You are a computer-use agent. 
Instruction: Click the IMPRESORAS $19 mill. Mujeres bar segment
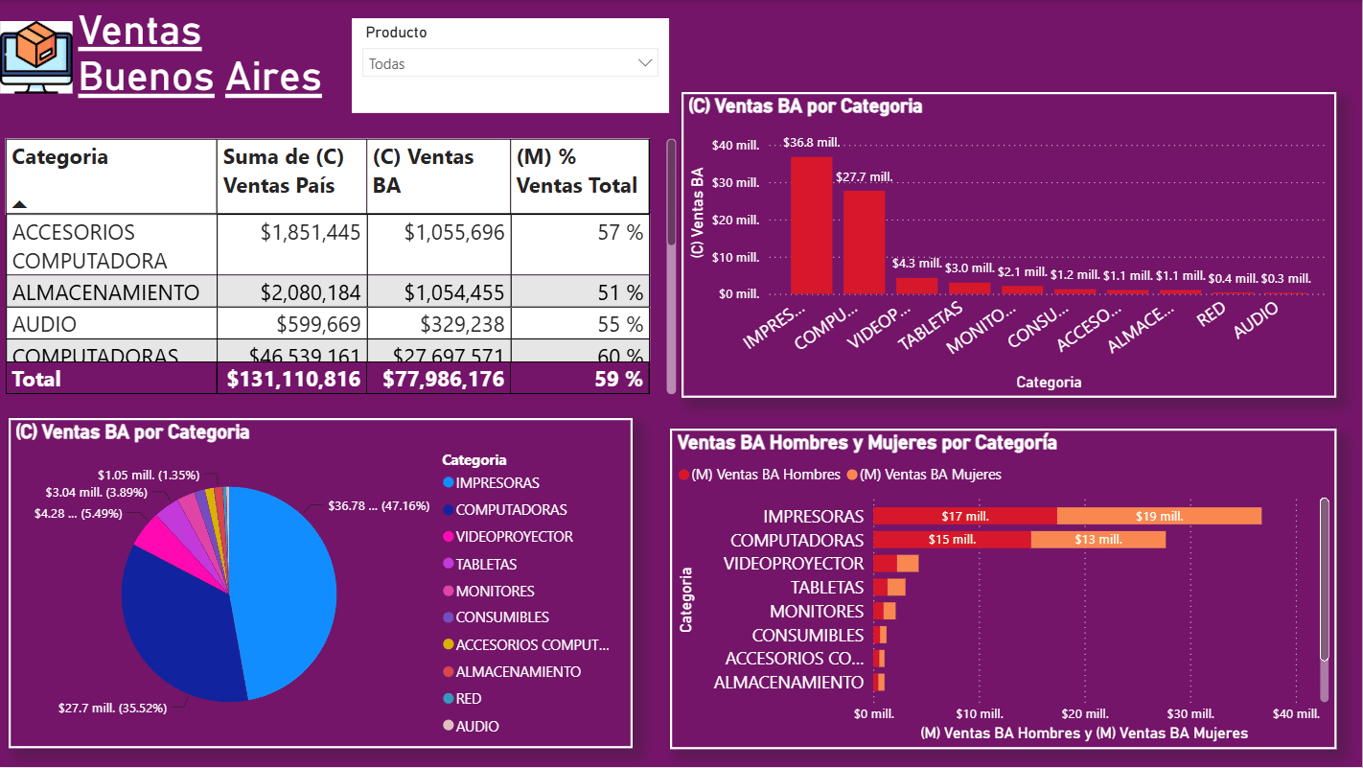[x=1159, y=516]
